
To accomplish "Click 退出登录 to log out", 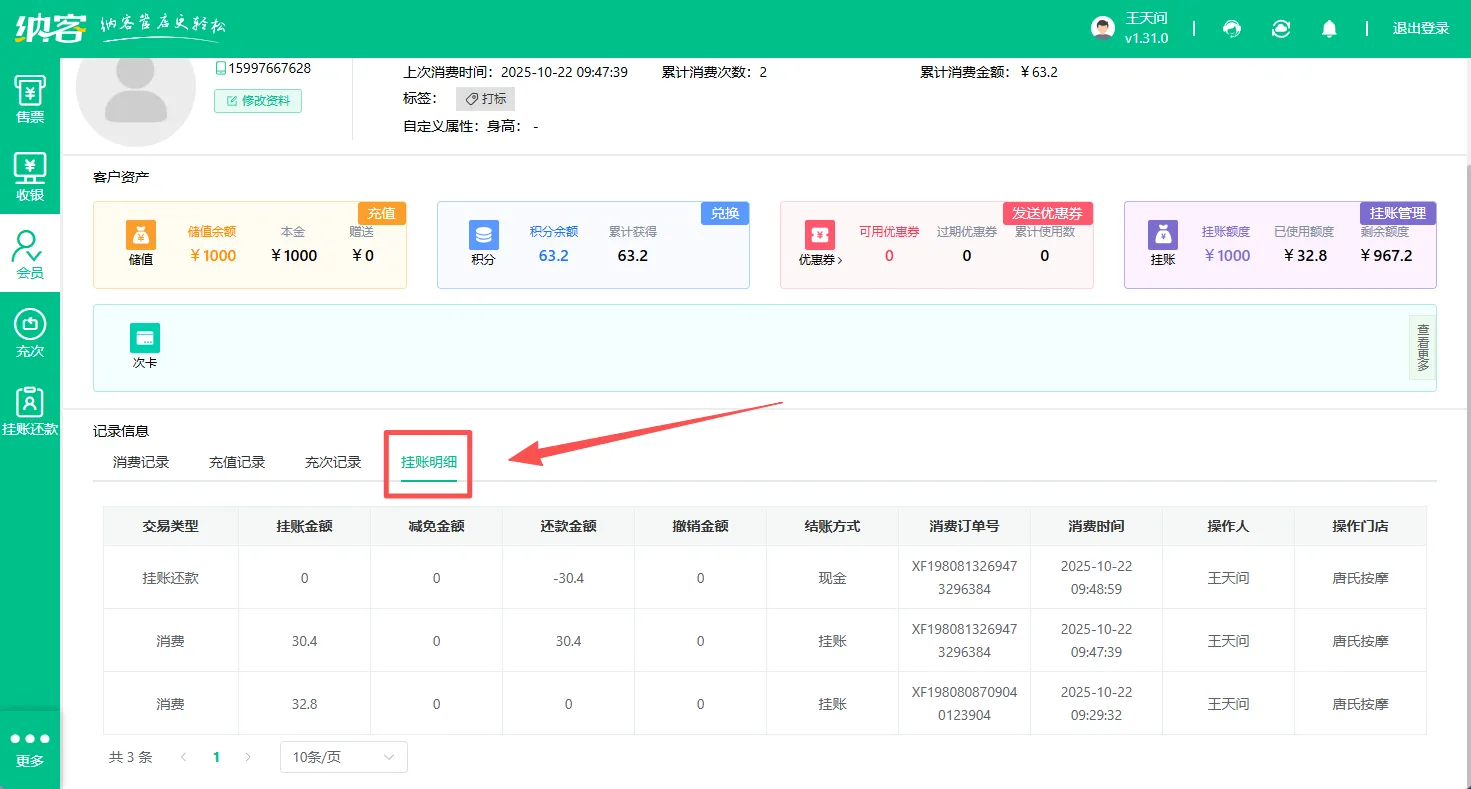I will [1421, 28].
